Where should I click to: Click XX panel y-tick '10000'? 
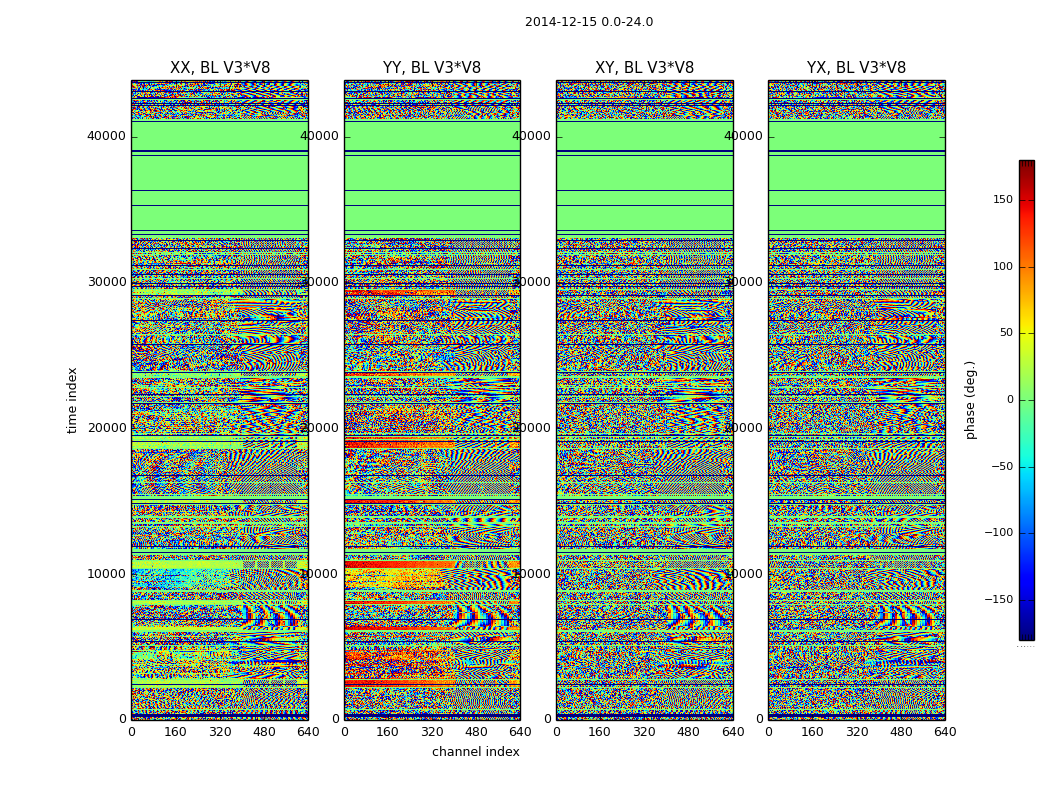[106, 574]
